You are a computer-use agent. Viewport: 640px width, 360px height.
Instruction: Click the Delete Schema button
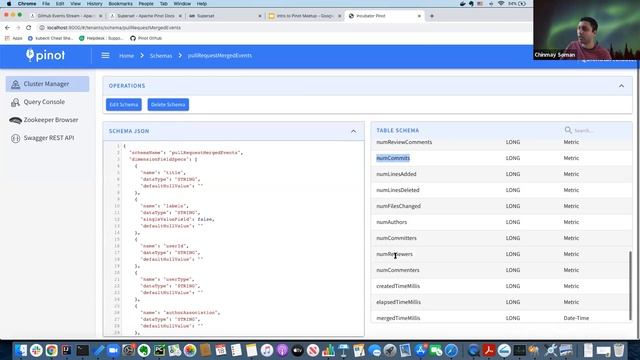168,104
